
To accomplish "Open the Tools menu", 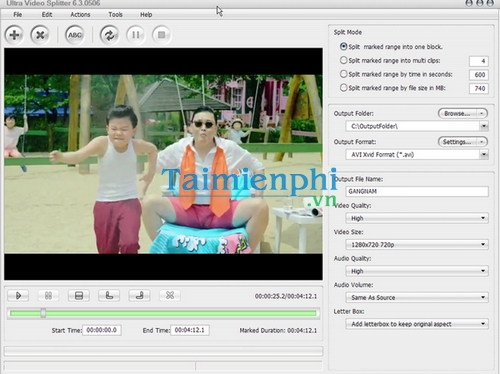I will [x=115, y=15].
